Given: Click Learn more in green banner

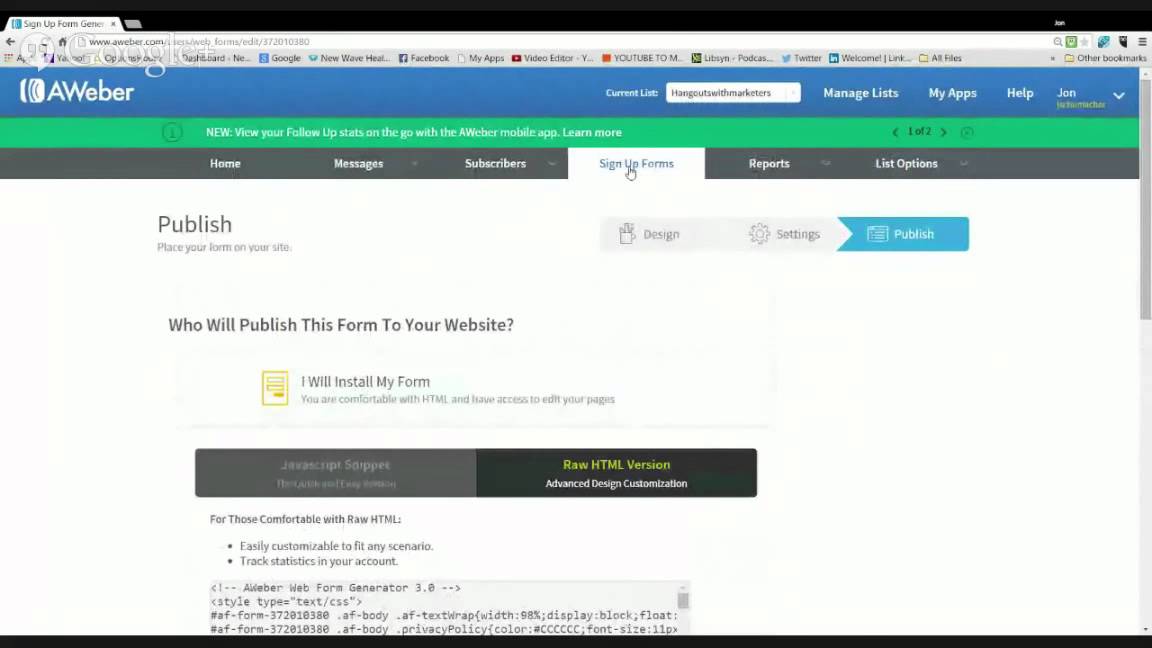Looking at the screenshot, I should point(592,132).
